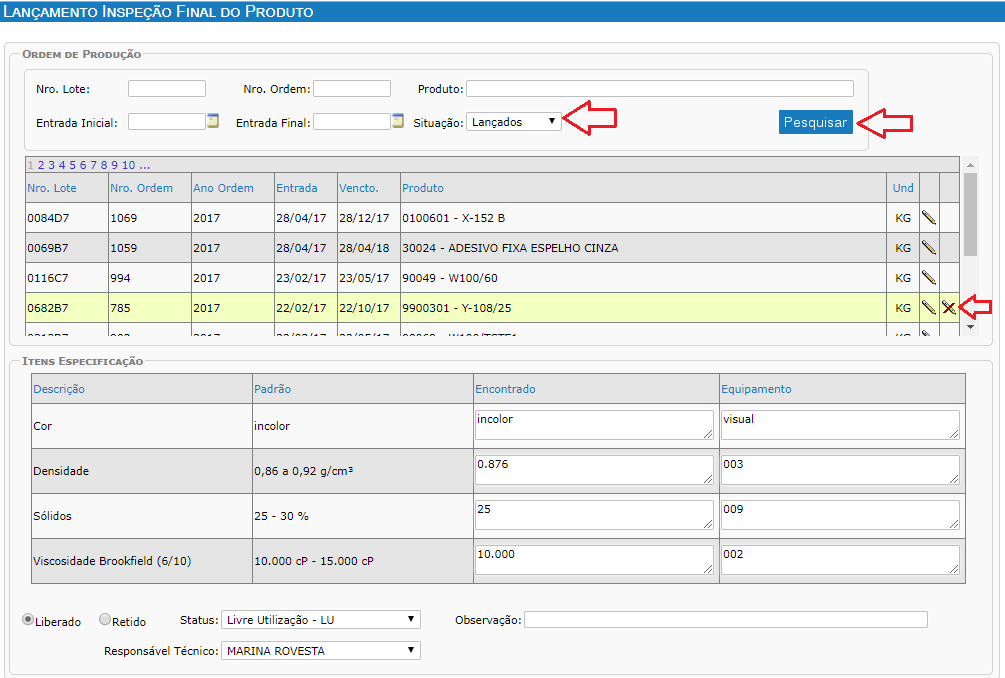Sort table by Ano Ordem column
Image resolution: width=1005 pixels, height=678 pixels.
click(x=224, y=188)
